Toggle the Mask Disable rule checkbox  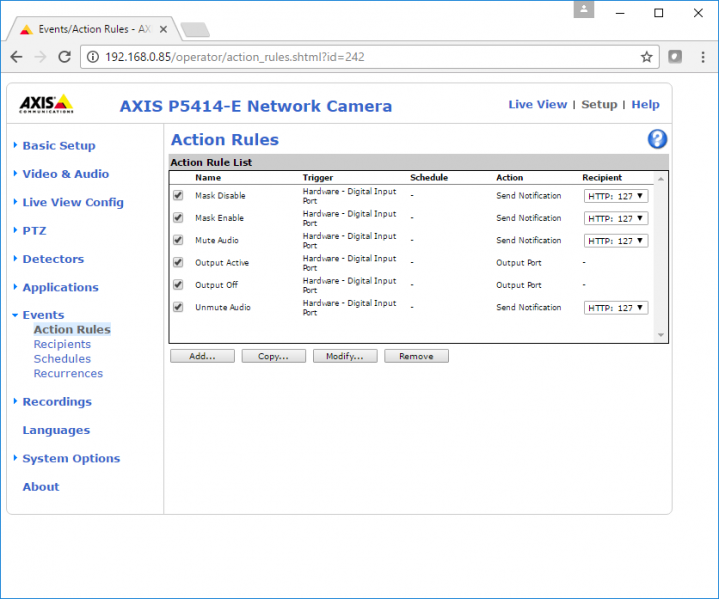tap(178, 195)
